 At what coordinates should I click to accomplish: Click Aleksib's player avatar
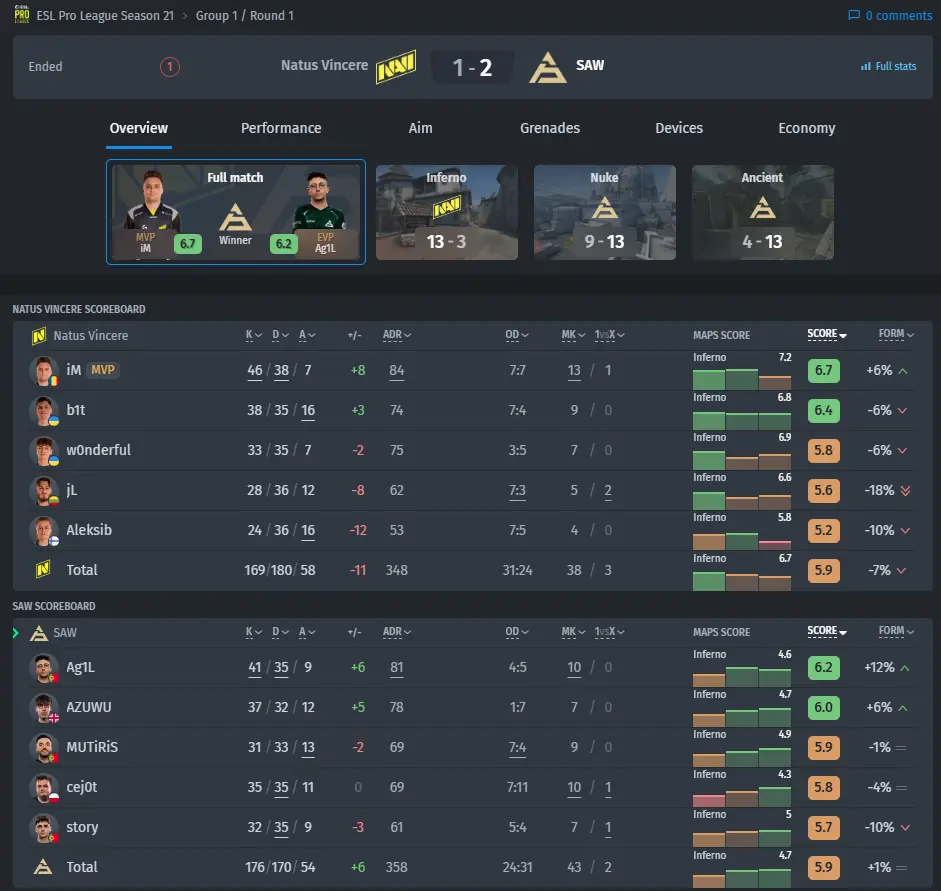[x=44, y=530]
